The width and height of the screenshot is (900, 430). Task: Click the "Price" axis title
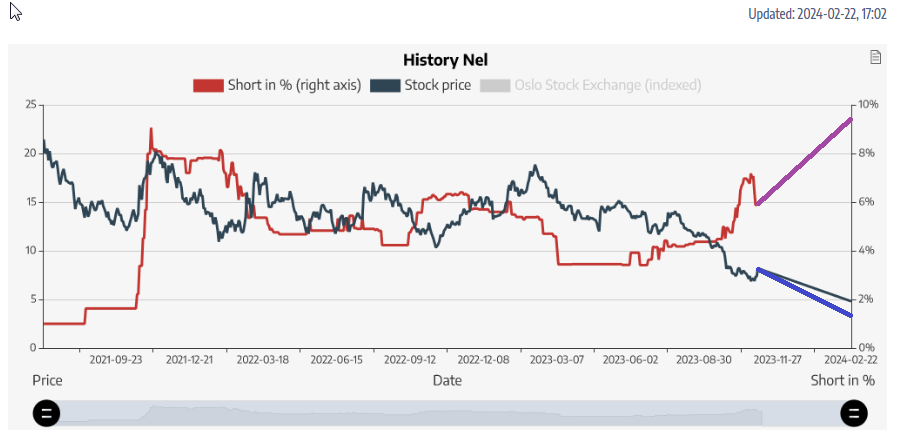point(47,381)
